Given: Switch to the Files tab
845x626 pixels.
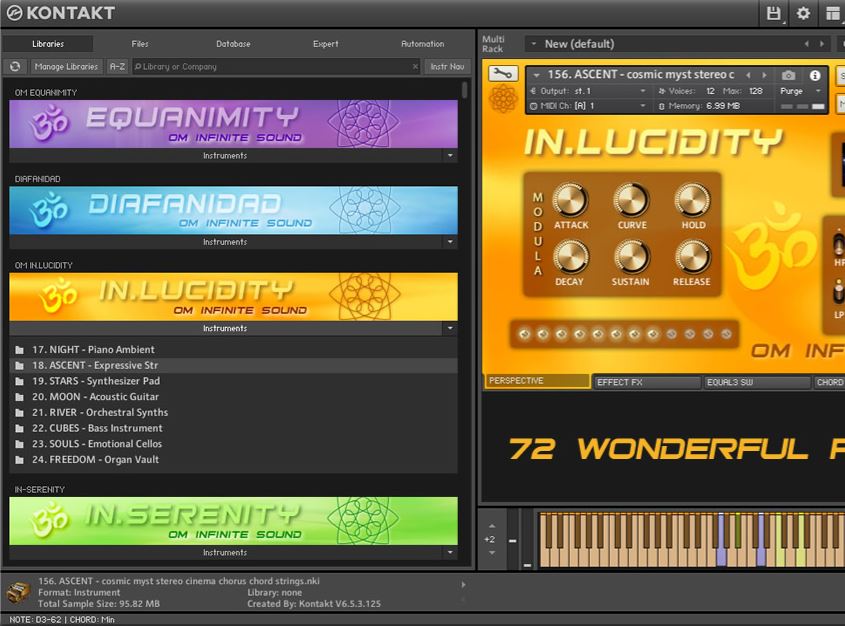Looking at the screenshot, I should tap(140, 44).
